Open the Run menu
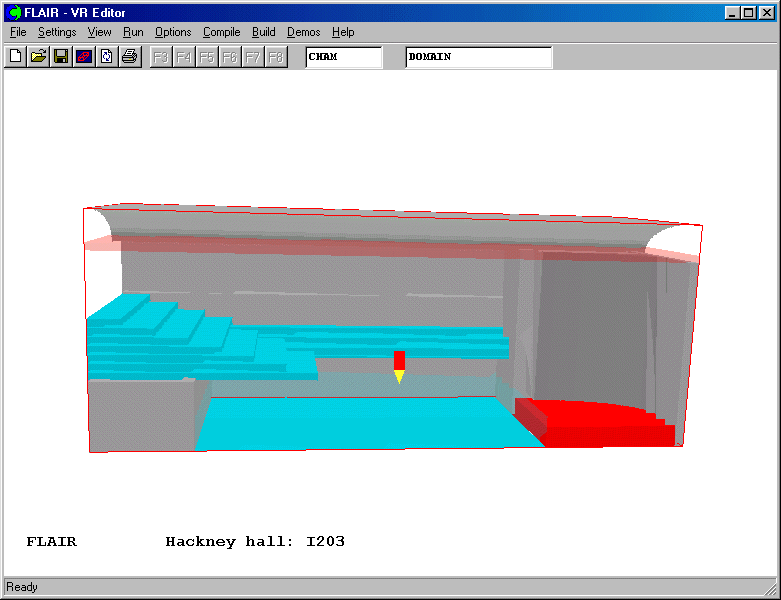The image size is (781, 600). 133,32
